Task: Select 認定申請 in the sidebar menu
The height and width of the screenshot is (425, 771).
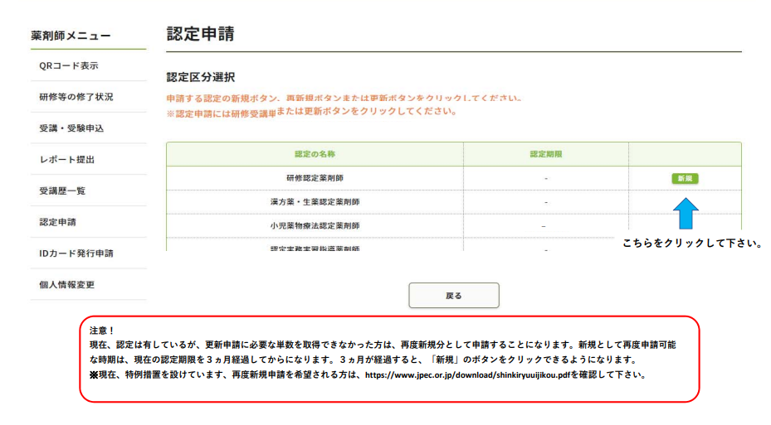Action: (x=57, y=222)
